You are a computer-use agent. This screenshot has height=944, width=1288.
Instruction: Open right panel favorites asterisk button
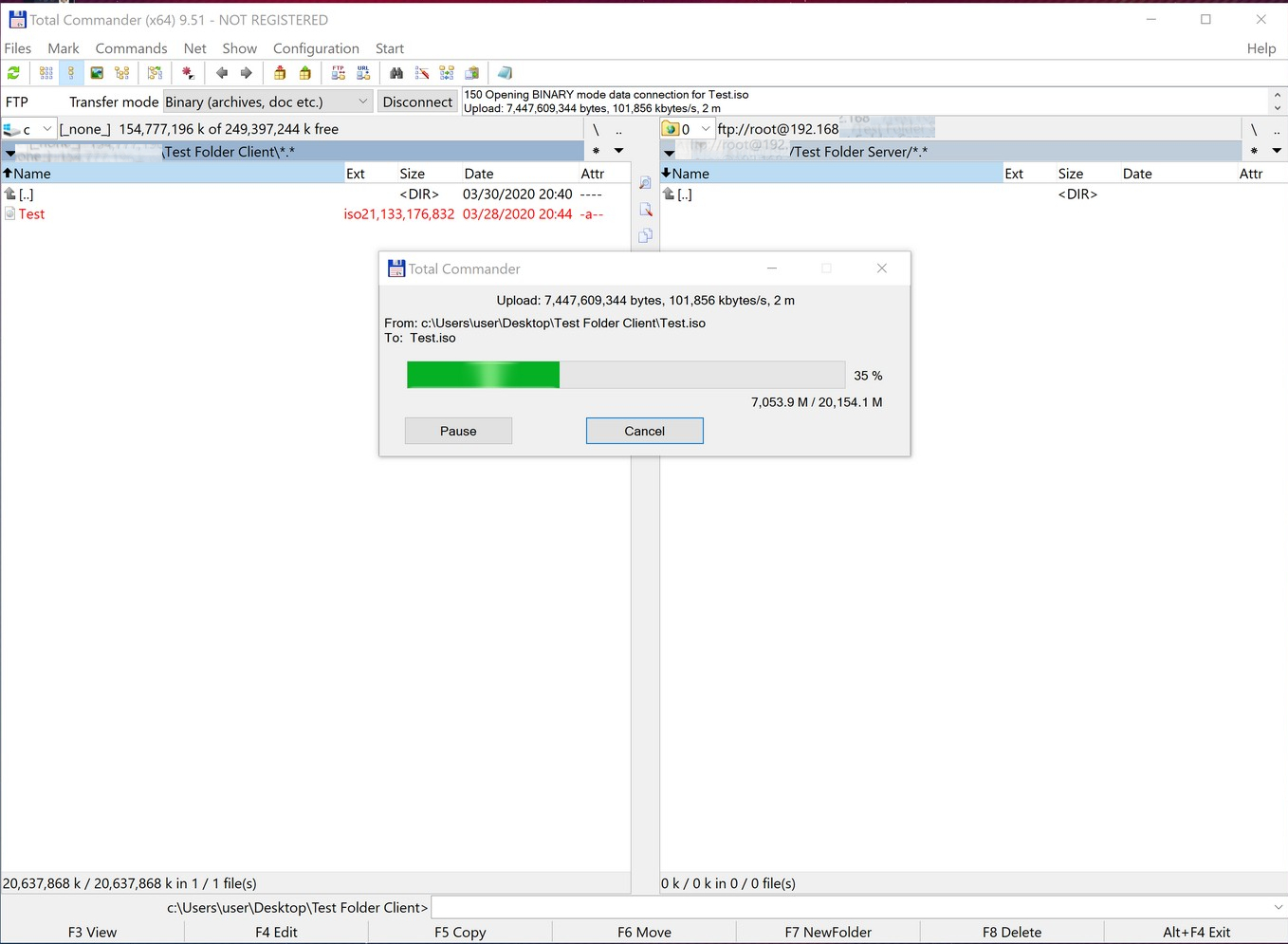1254,151
